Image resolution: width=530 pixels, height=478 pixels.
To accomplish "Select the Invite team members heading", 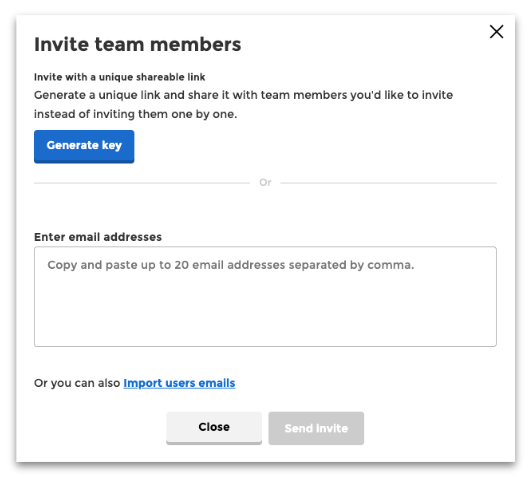I will (138, 44).
